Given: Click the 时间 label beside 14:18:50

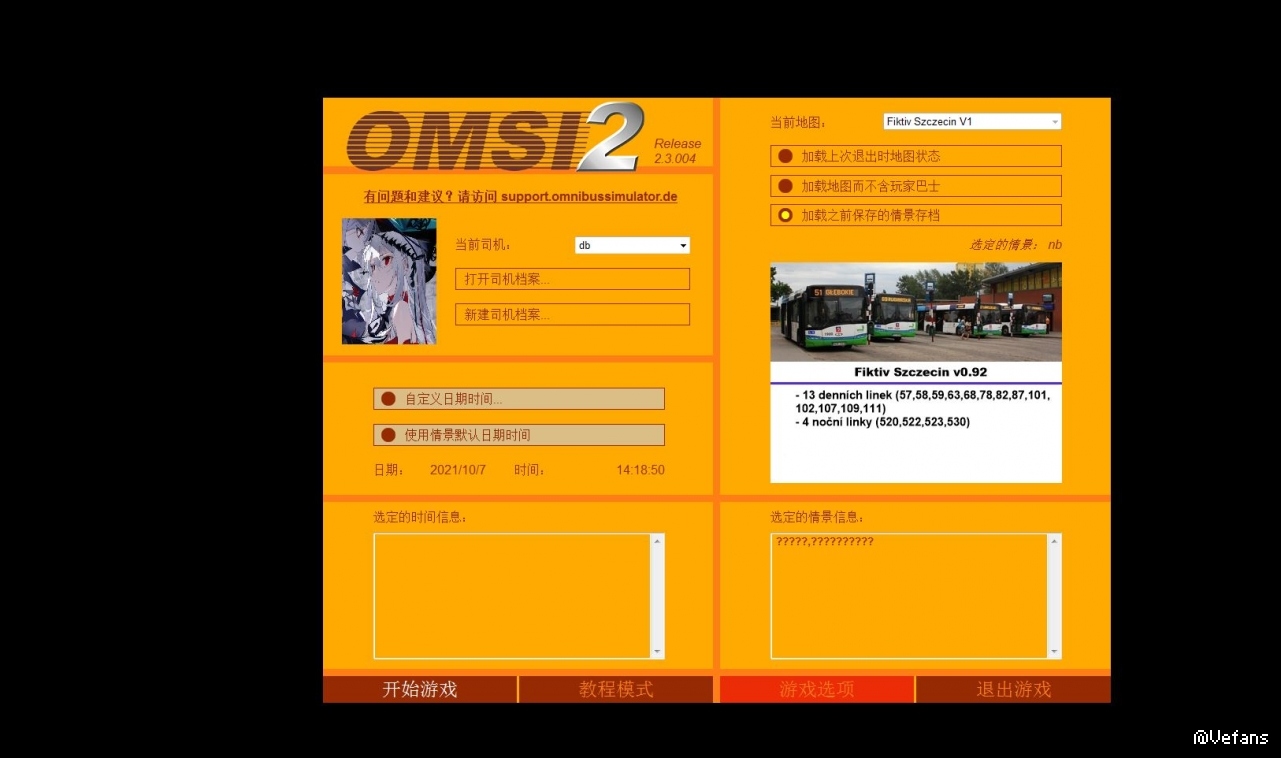Looking at the screenshot, I should coord(530,470).
